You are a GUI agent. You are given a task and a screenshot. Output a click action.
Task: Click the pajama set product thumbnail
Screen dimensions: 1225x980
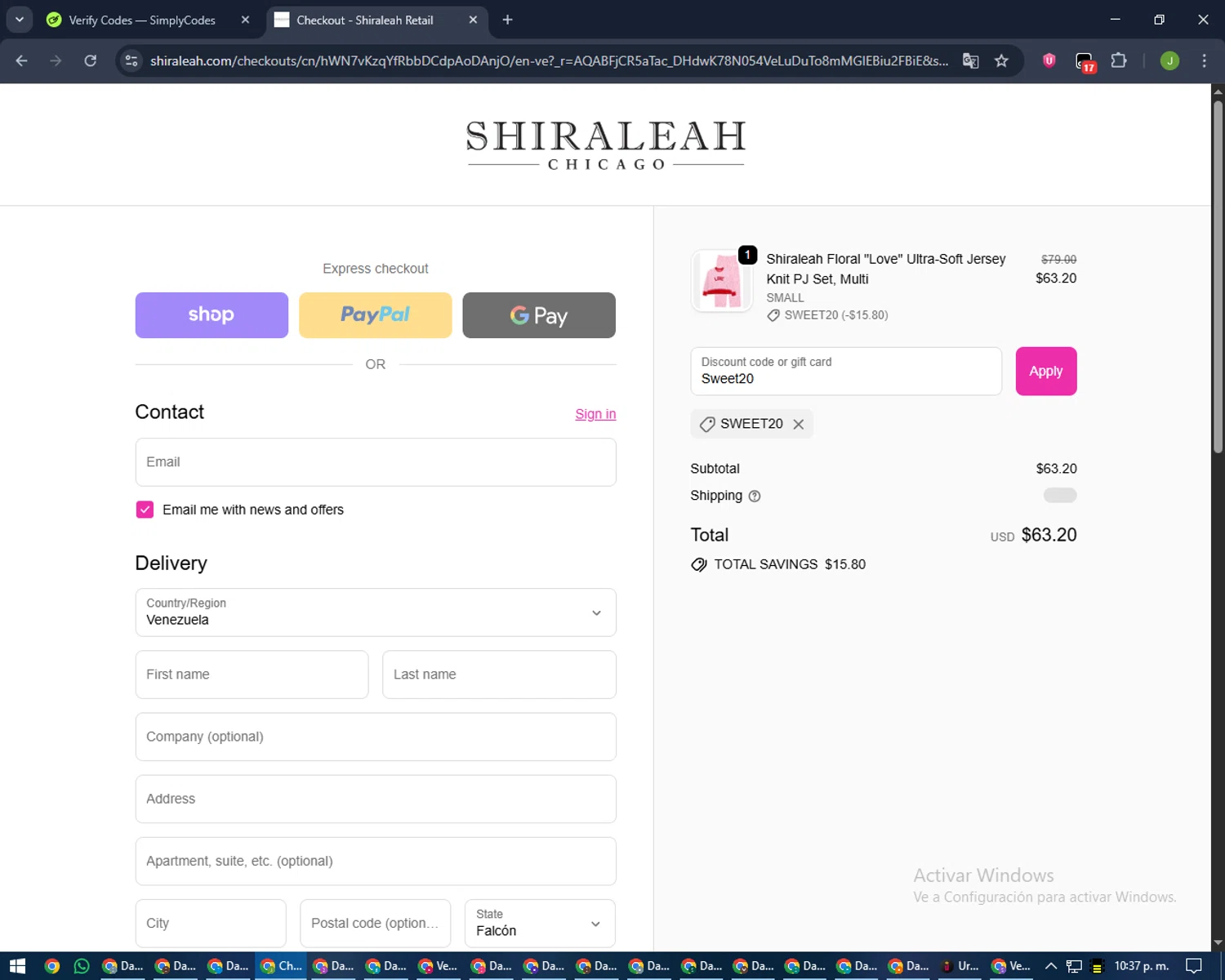[x=721, y=281]
